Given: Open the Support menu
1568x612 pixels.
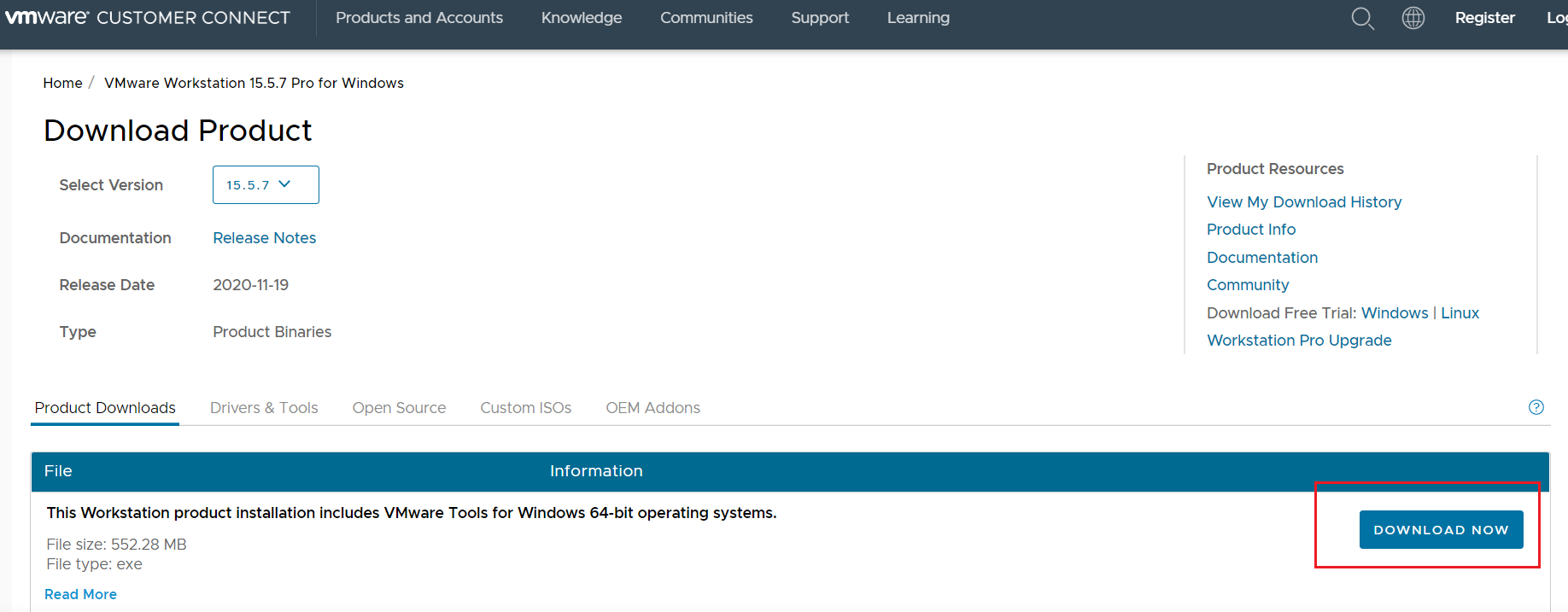Looking at the screenshot, I should tap(820, 18).
